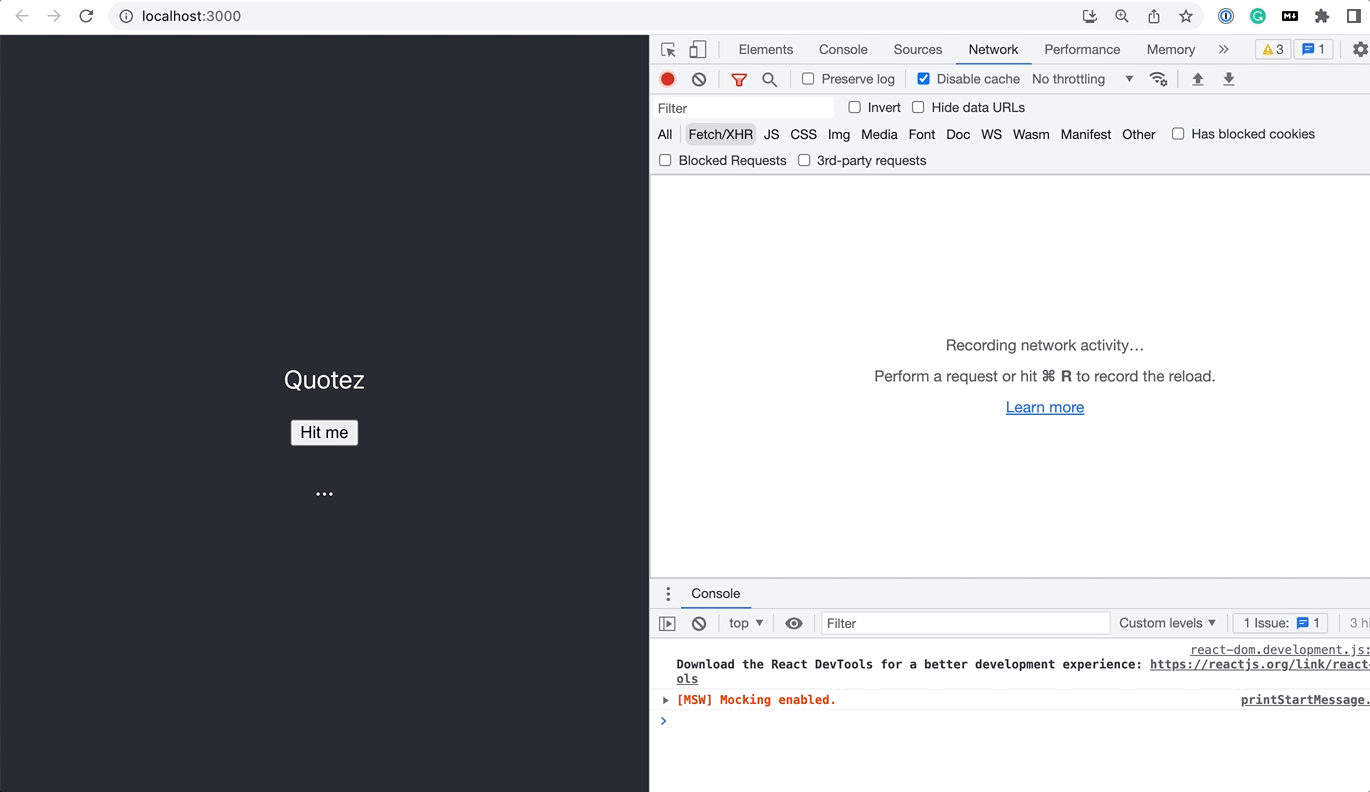The height and width of the screenshot is (792, 1370).
Task: Open the Custom levels dropdown
Action: pyautogui.click(x=1167, y=623)
